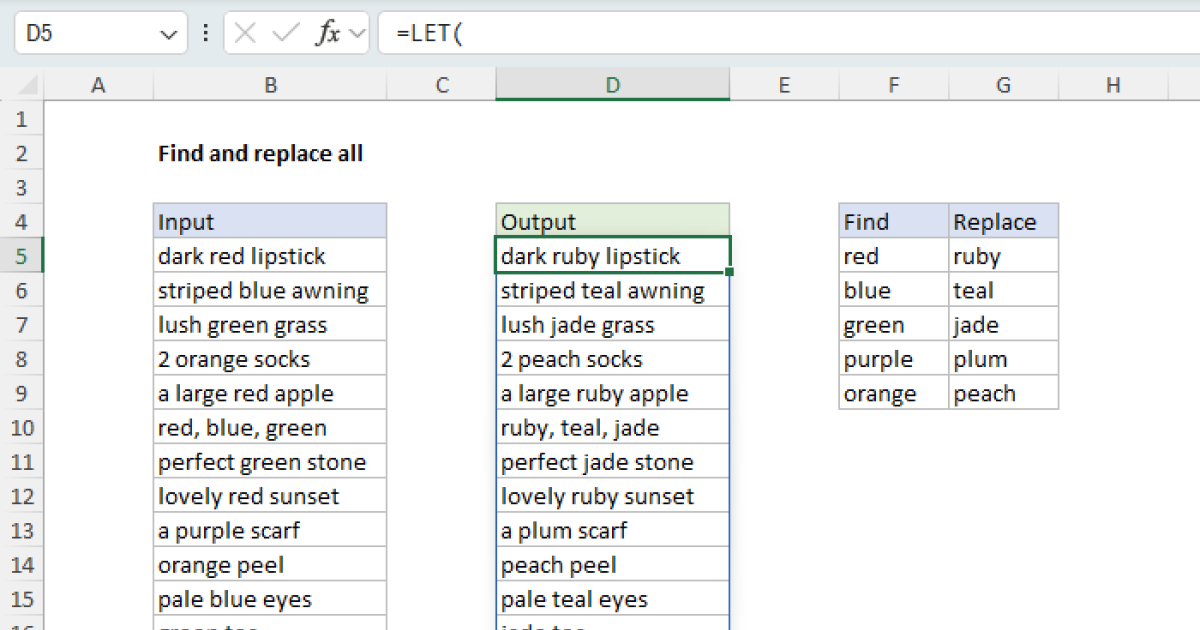Select column G header
1200x630 pixels.
coord(1003,86)
